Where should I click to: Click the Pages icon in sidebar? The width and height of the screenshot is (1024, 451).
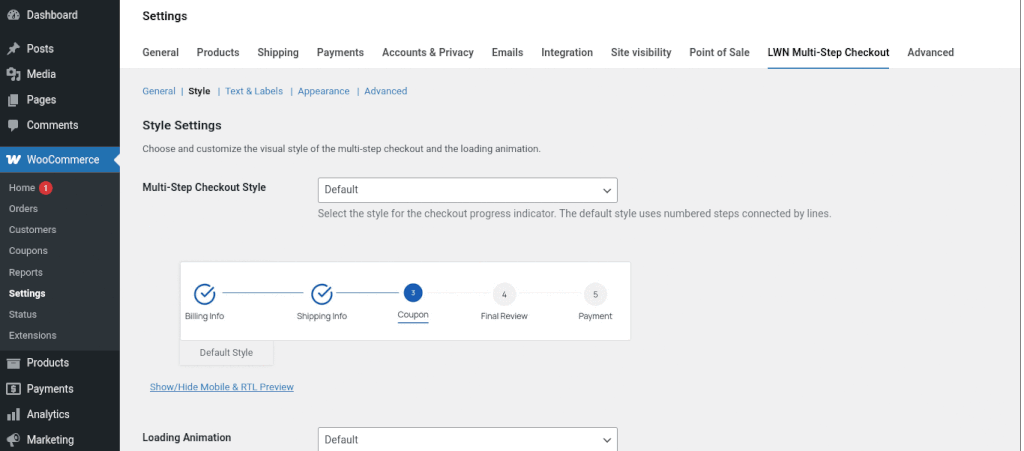pyautogui.click(x=13, y=100)
